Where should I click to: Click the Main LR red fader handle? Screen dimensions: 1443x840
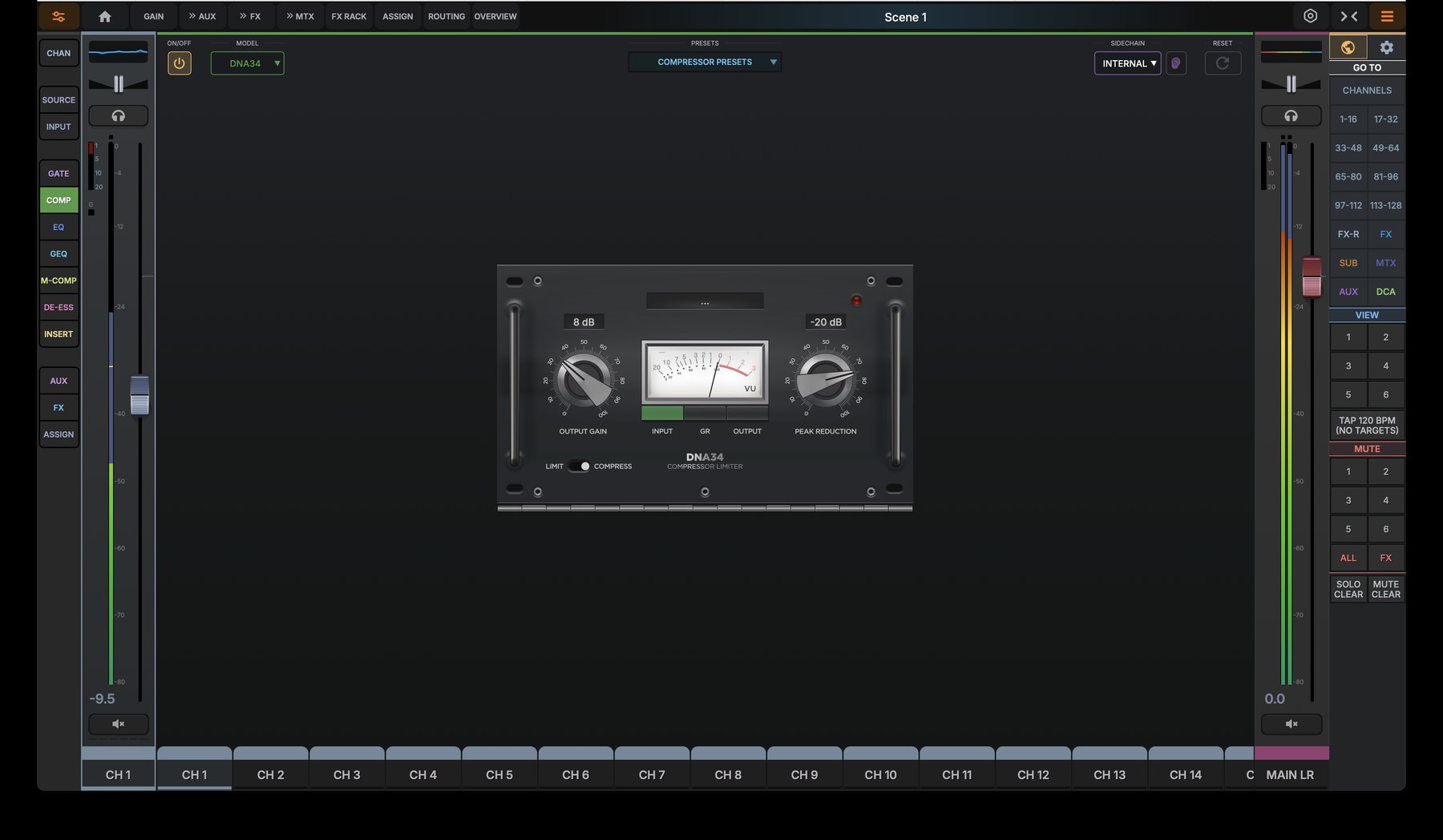pyautogui.click(x=1312, y=277)
